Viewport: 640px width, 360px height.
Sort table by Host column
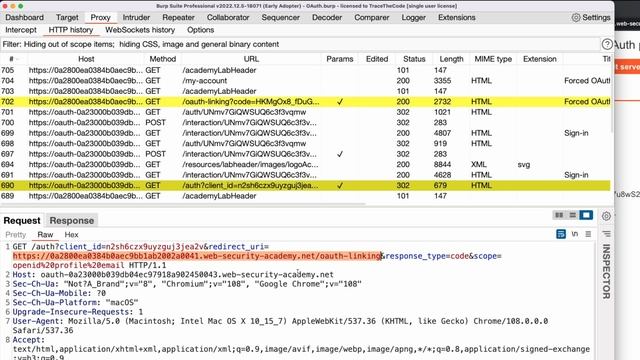click(x=86, y=59)
